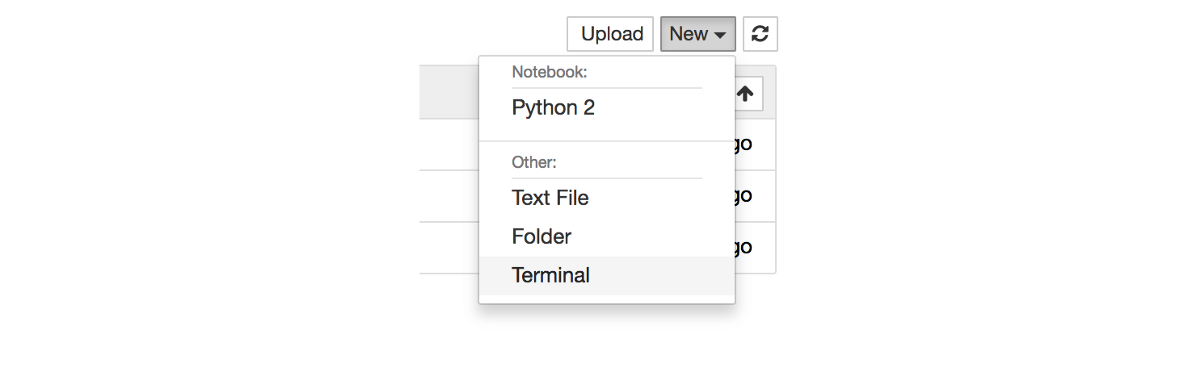Click the first row's 'ago' modified time

743,144
